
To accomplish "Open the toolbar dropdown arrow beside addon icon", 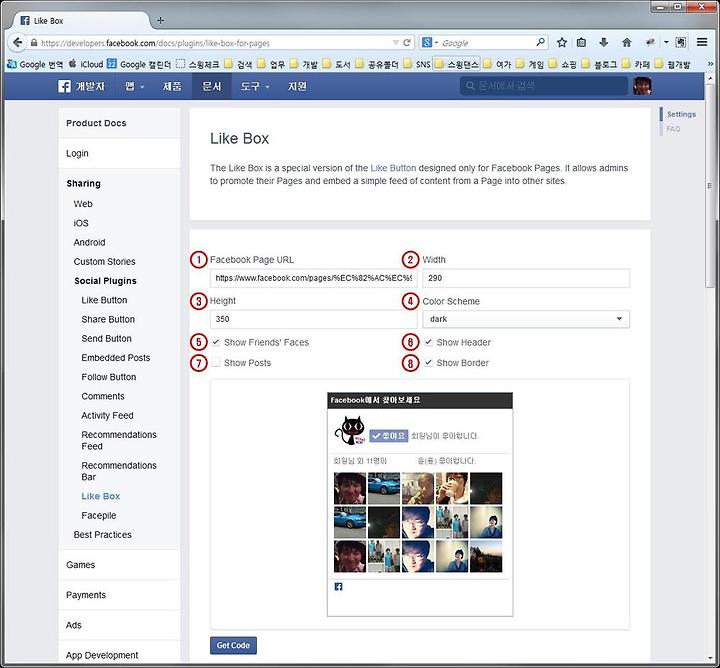I will (666, 42).
